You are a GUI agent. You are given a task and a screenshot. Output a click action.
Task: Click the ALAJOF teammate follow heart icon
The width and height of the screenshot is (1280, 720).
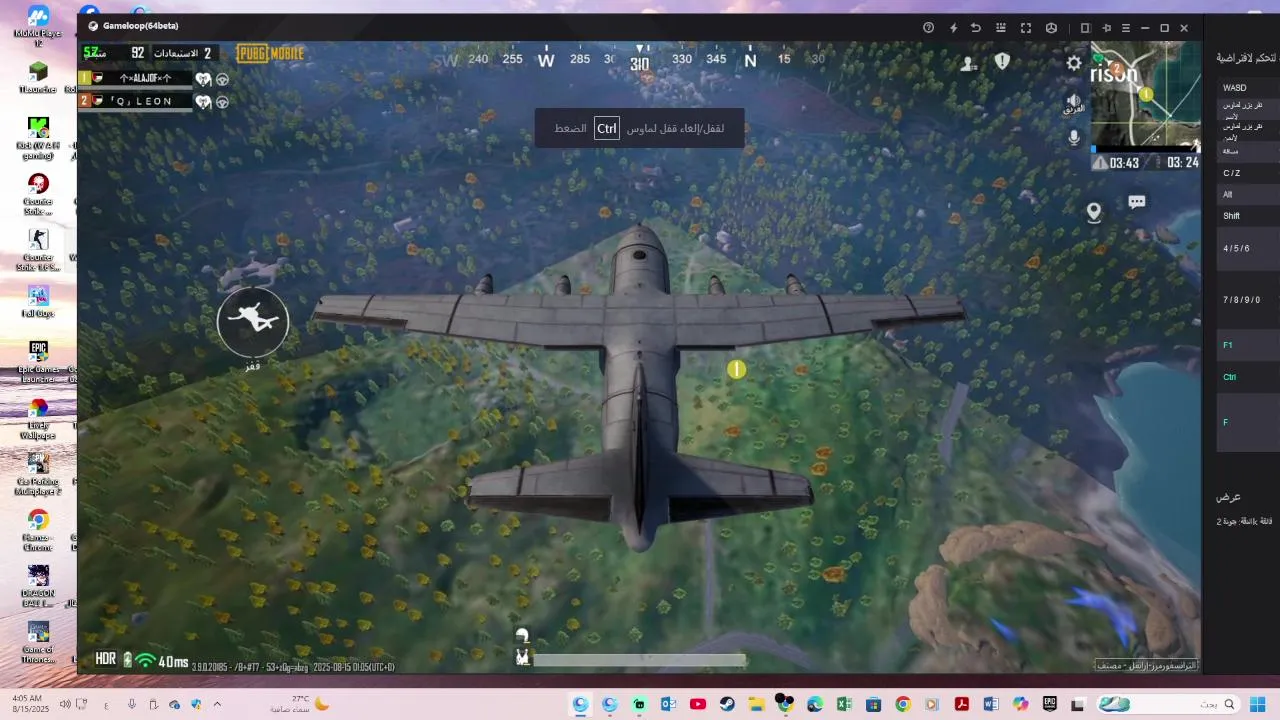point(203,79)
